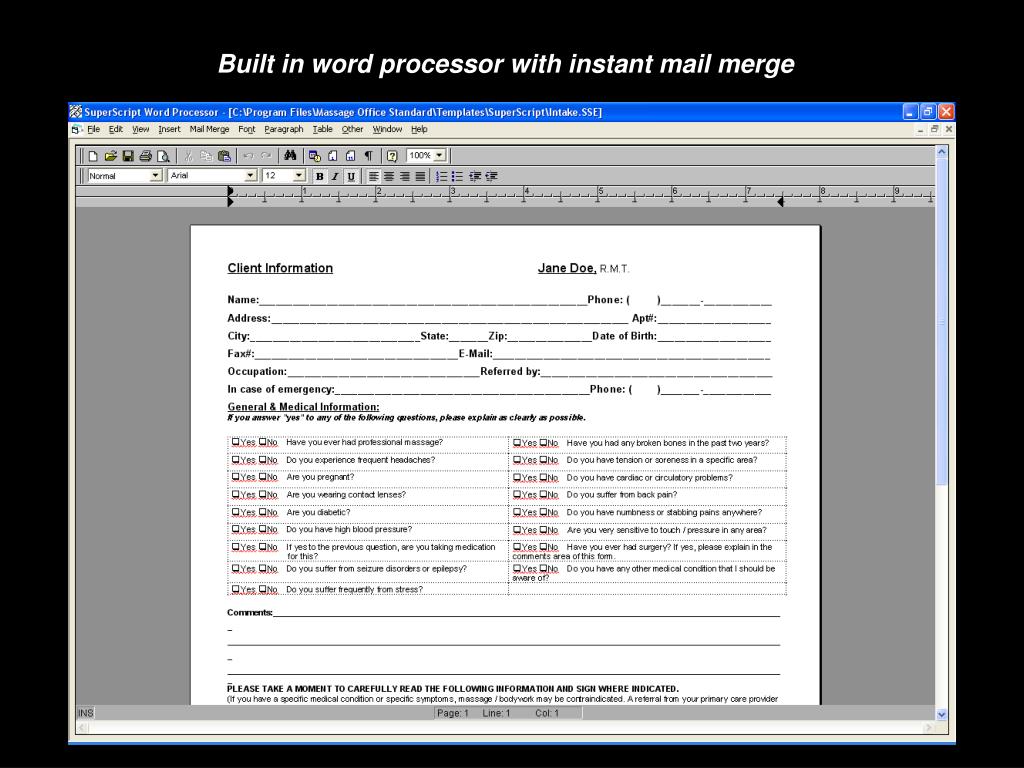1024x768 pixels.
Task: Apply a numbered list
Action: [442, 176]
